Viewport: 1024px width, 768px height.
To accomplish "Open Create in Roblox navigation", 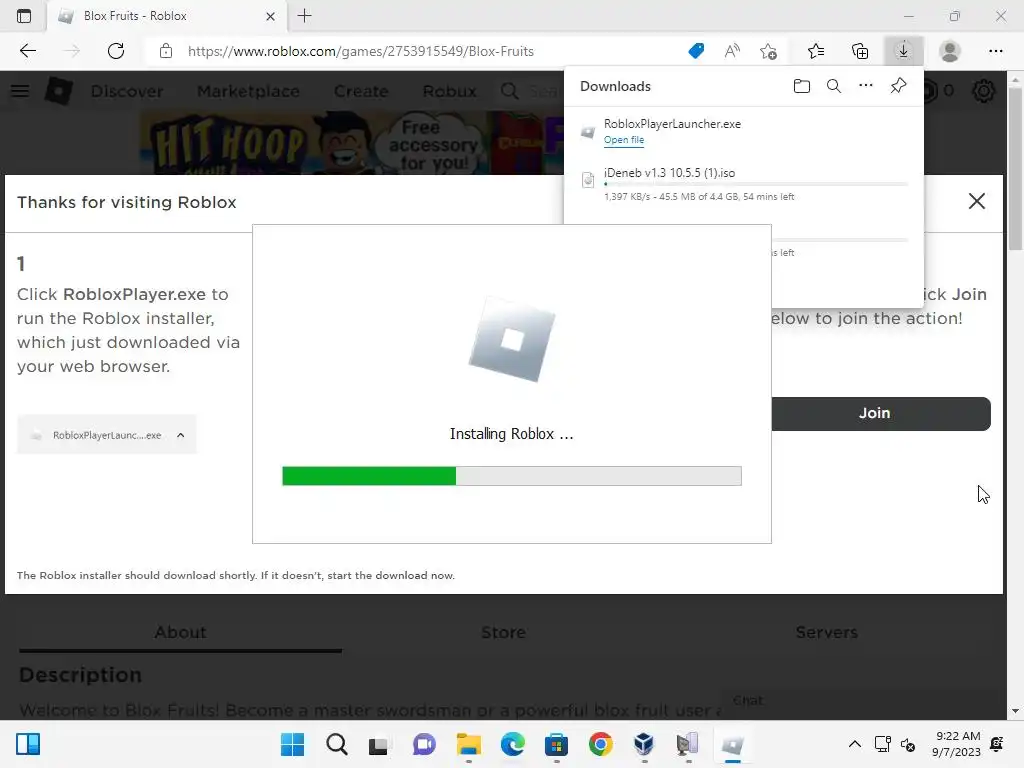I will (x=360, y=91).
